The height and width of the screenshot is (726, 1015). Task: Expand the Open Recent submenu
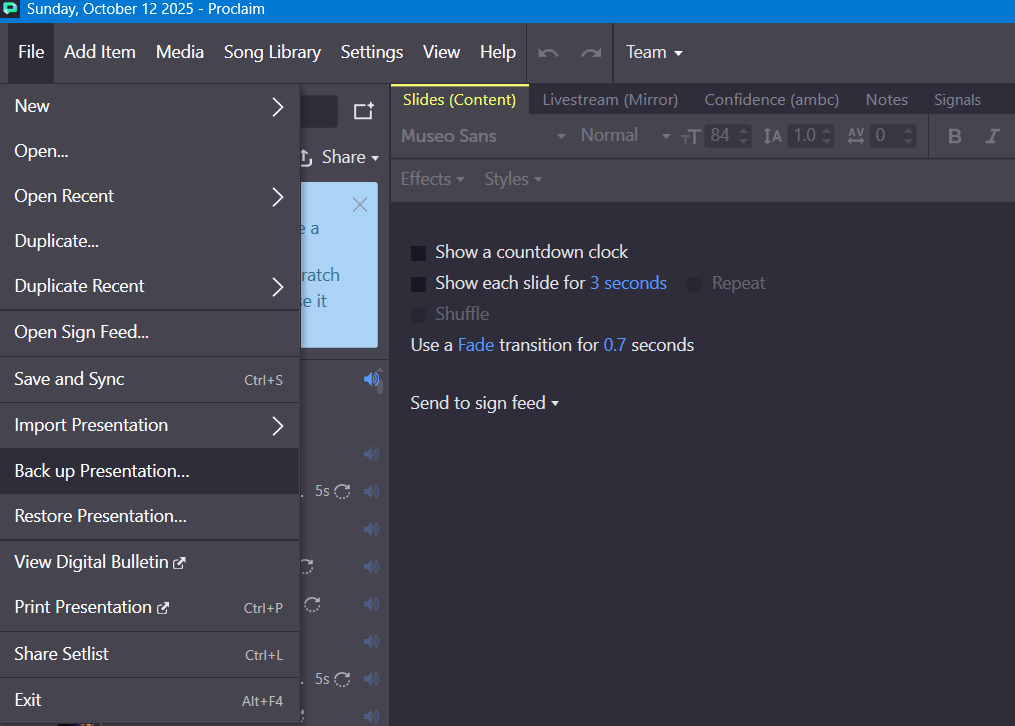[150, 197]
